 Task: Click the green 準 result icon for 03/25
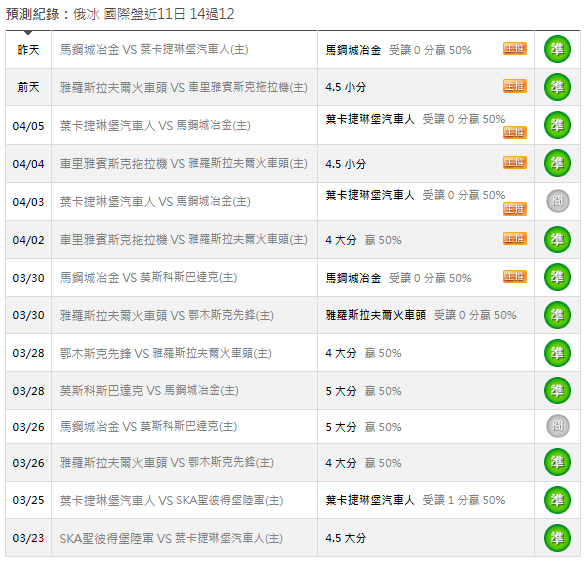pos(557,500)
